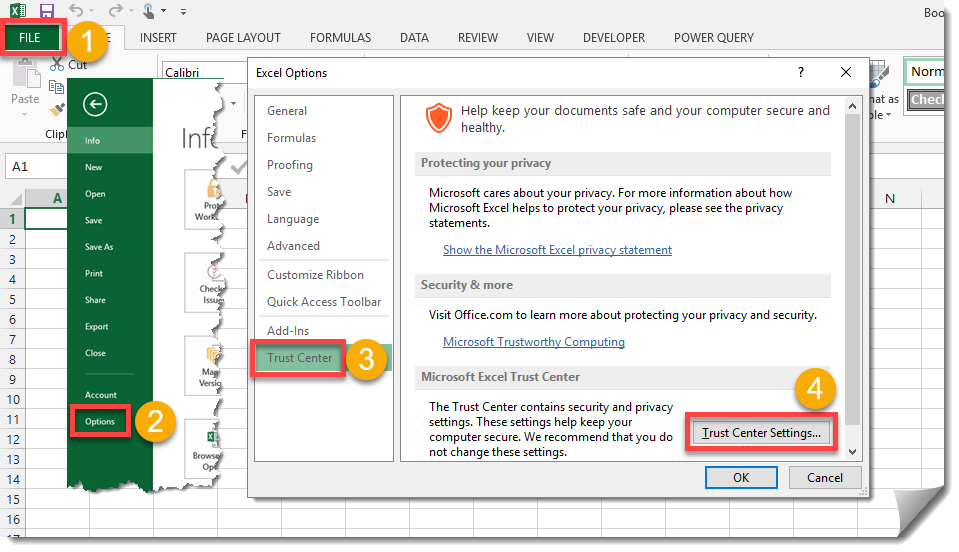This screenshot has height=552, width=959.
Task: Switch to the DATA tab
Action: click(x=414, y=38)
